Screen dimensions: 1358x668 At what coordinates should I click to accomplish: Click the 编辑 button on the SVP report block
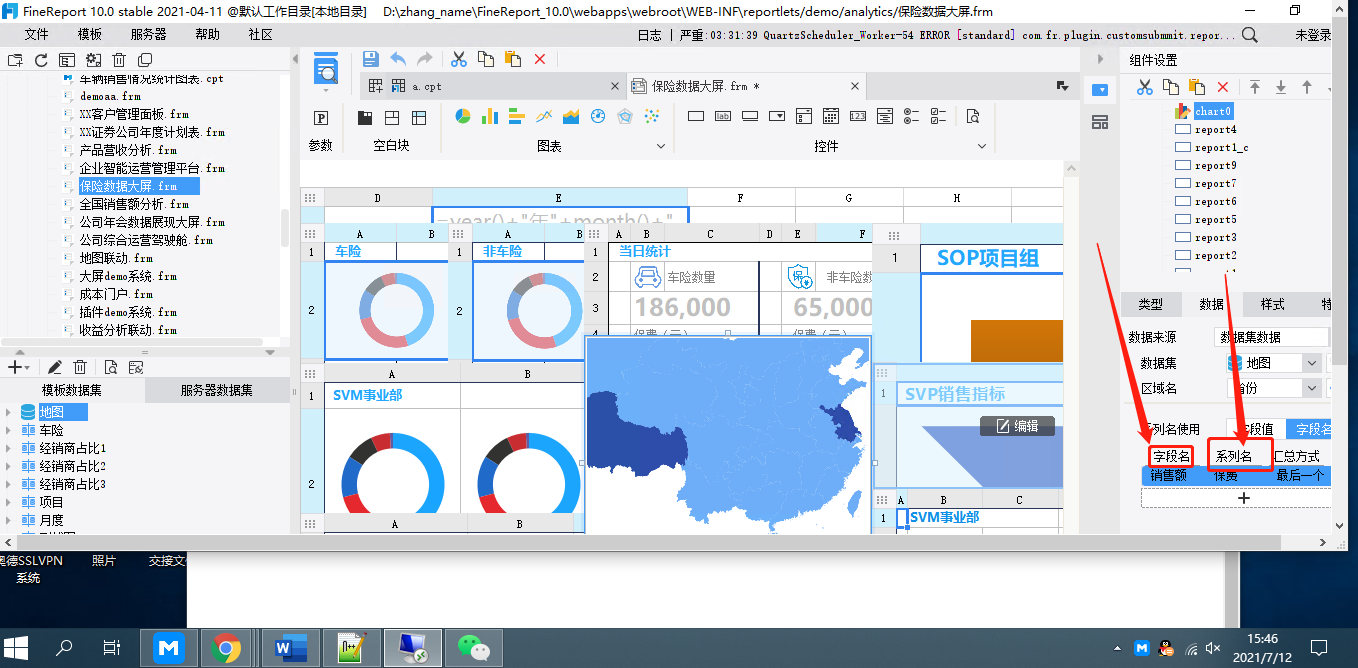click(x=1017, y=426)
